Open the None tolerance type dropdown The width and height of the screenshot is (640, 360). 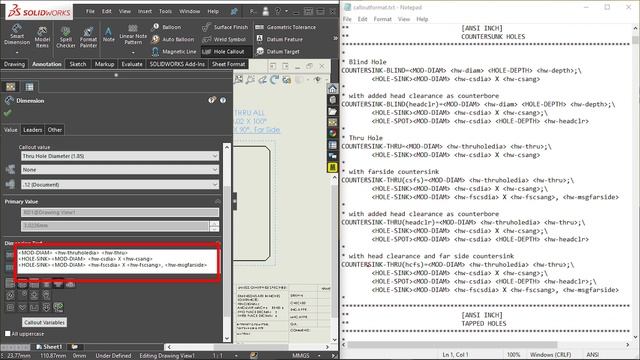pyautogui.click(x=120, y=170)
